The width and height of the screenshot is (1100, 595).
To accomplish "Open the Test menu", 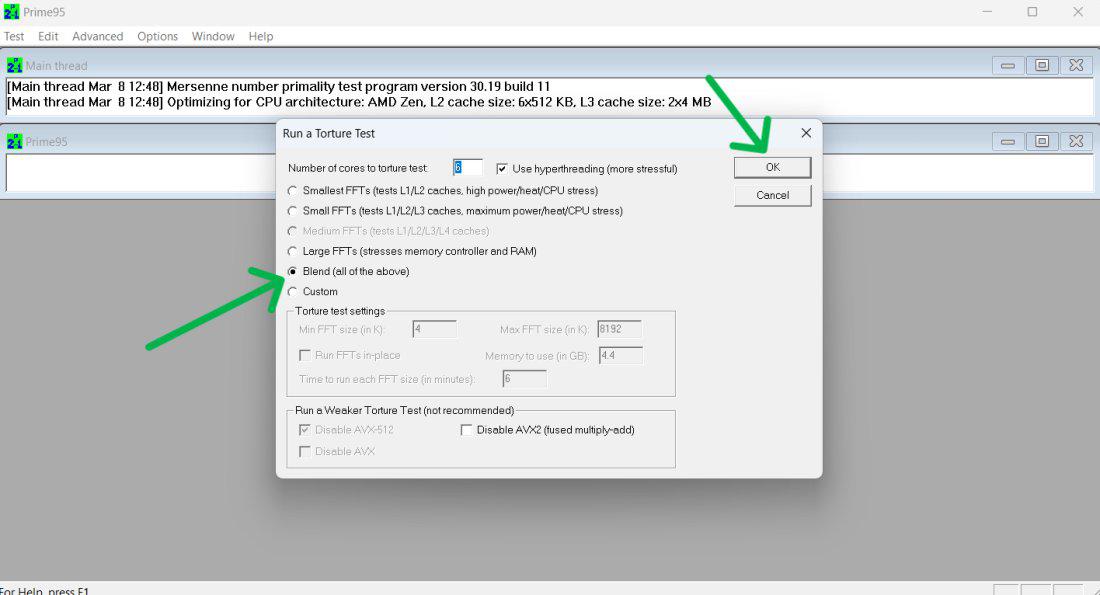I will point(13,36).
